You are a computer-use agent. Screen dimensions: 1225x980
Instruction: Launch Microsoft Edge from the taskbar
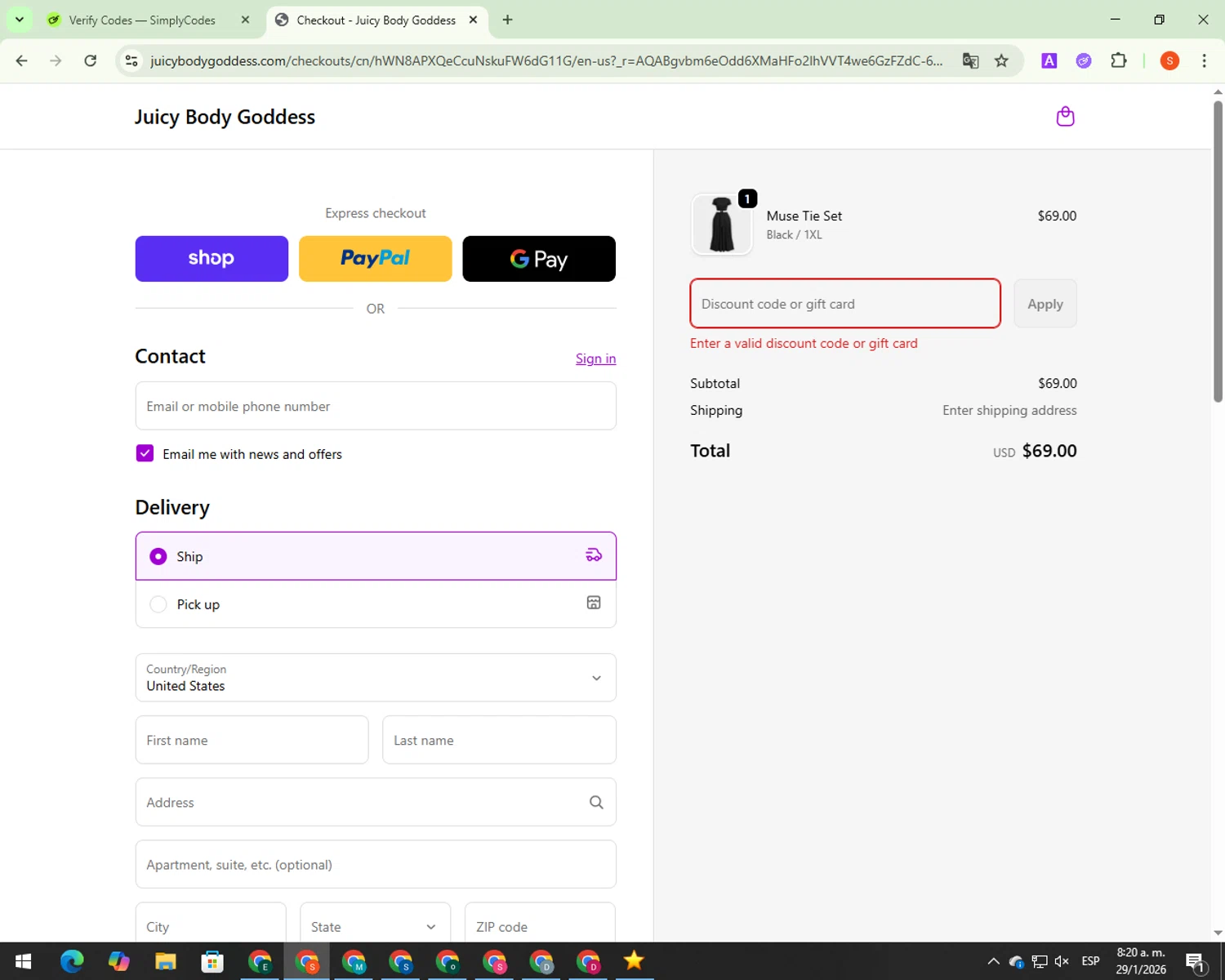pyautogui.click(x=72, y=961)
